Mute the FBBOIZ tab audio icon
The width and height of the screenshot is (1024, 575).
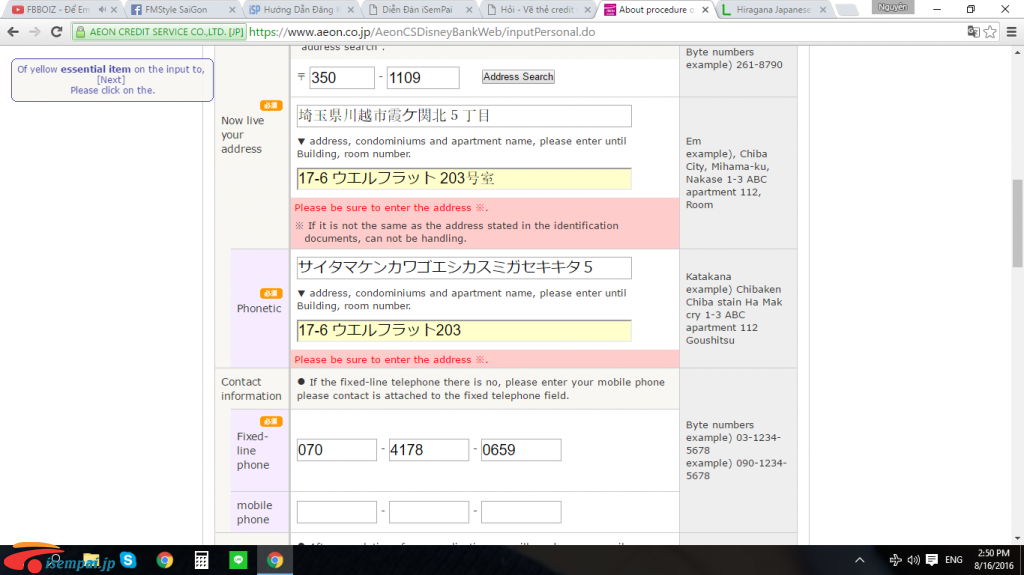tap(102, 10)
